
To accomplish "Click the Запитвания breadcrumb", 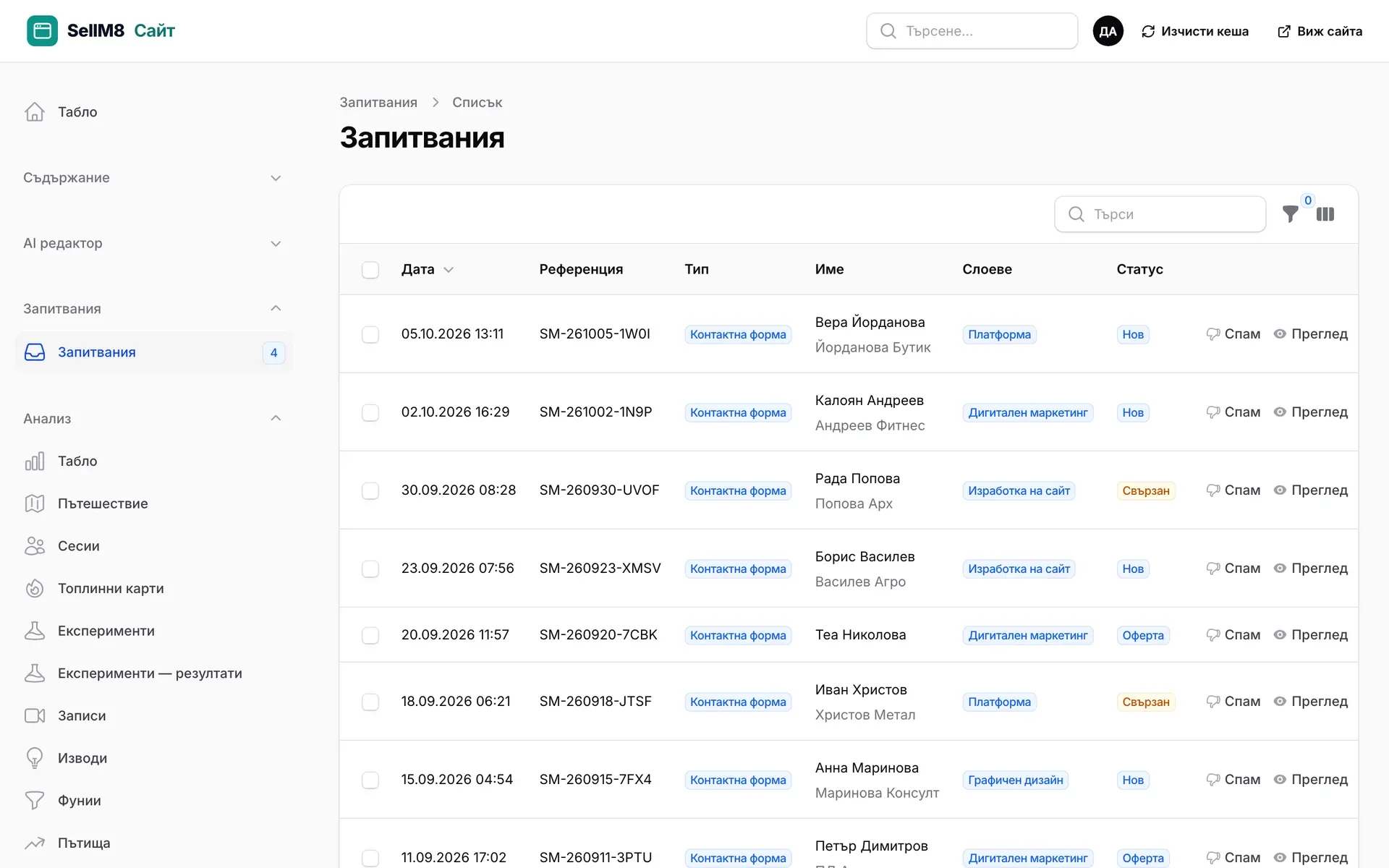I will coord(378,102).
